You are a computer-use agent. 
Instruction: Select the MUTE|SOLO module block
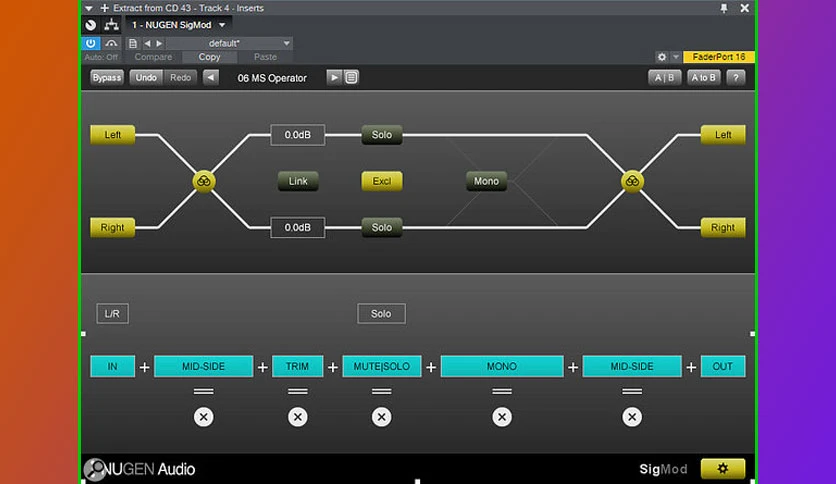382,366
